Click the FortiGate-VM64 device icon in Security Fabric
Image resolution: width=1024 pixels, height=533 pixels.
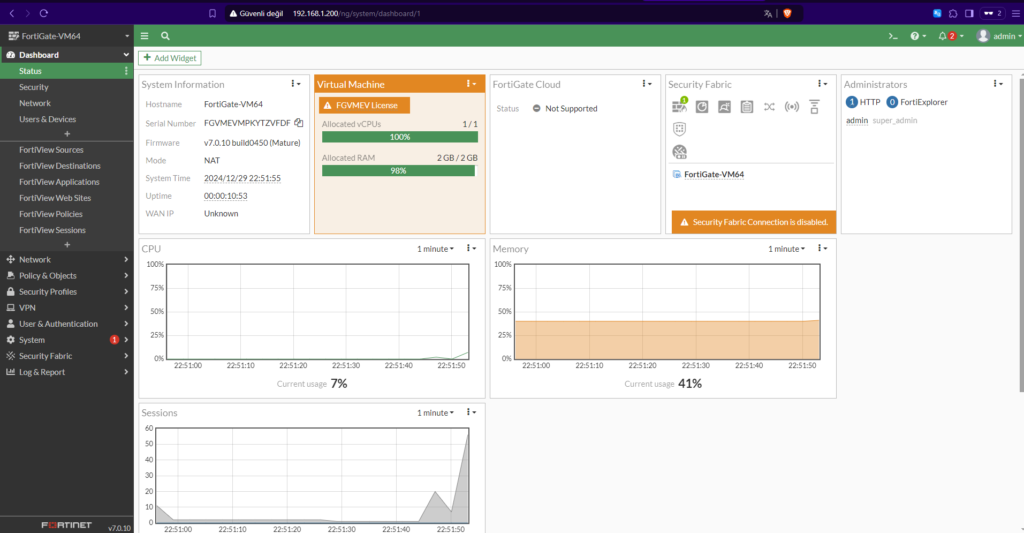click(x=677, y=174)
